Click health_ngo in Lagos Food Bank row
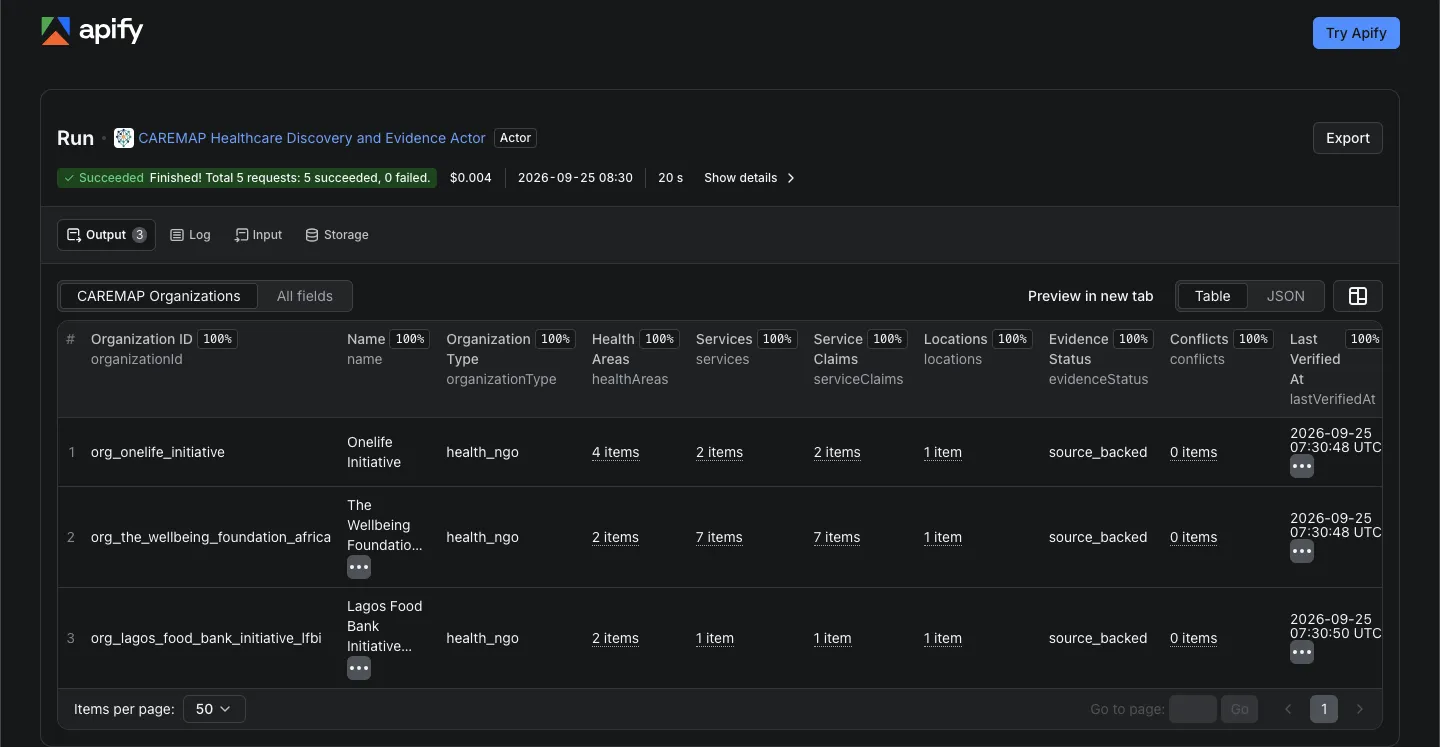 coord(482,638)
